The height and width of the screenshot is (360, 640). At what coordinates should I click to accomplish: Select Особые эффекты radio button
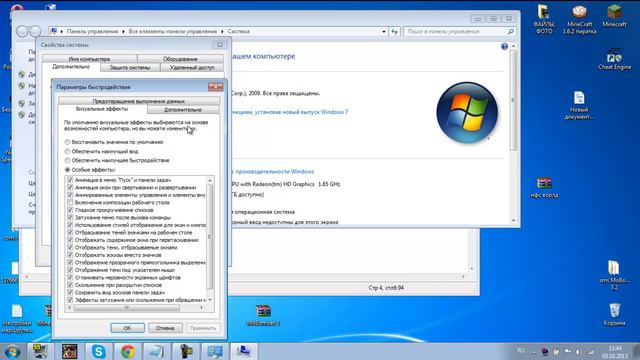click(x=67, y=169)
